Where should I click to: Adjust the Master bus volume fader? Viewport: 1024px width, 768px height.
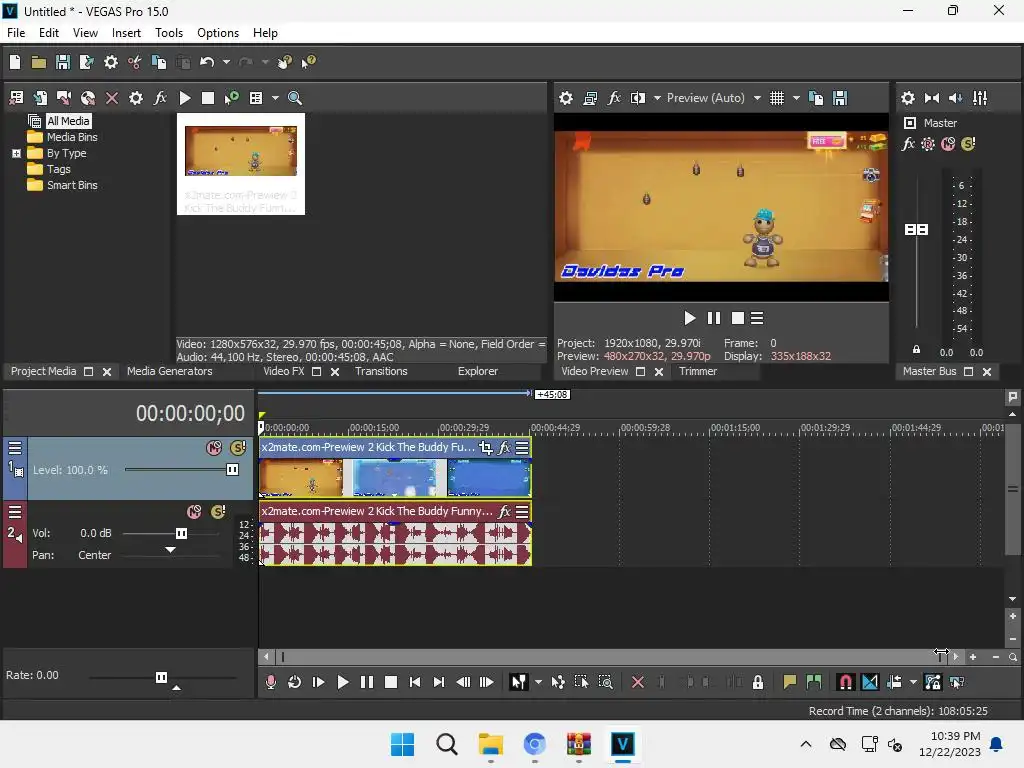pos(916,229)
